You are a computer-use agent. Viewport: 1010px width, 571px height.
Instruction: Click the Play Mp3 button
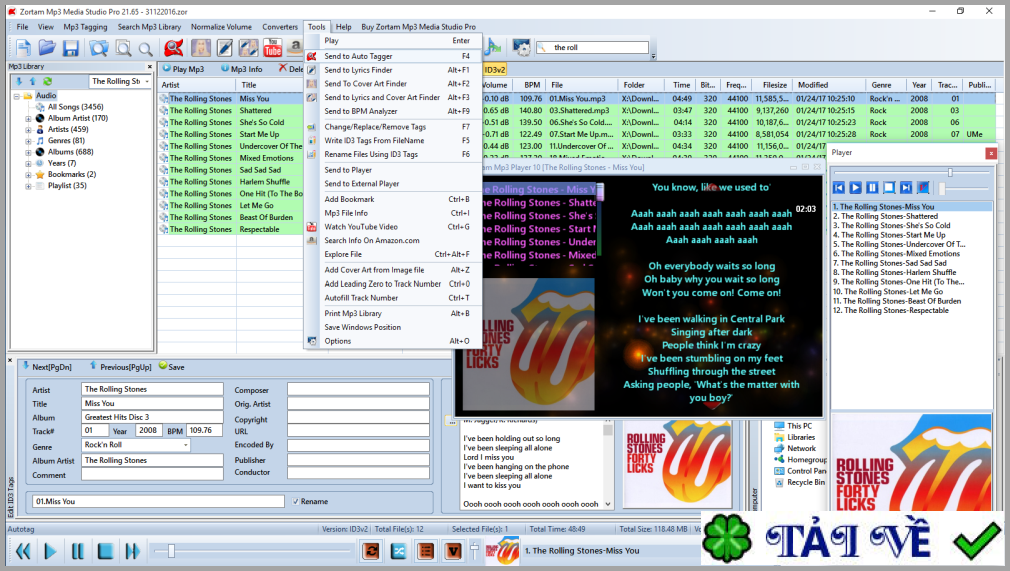point(183,69)
